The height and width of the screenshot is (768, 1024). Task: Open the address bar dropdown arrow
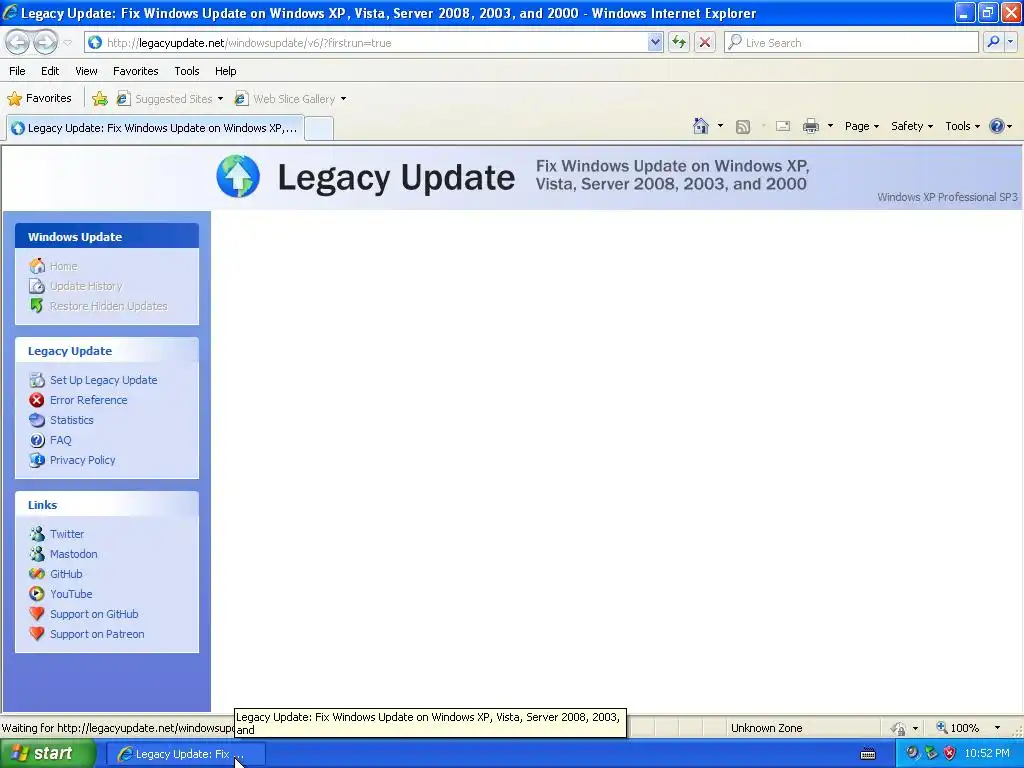coord(655,42)
